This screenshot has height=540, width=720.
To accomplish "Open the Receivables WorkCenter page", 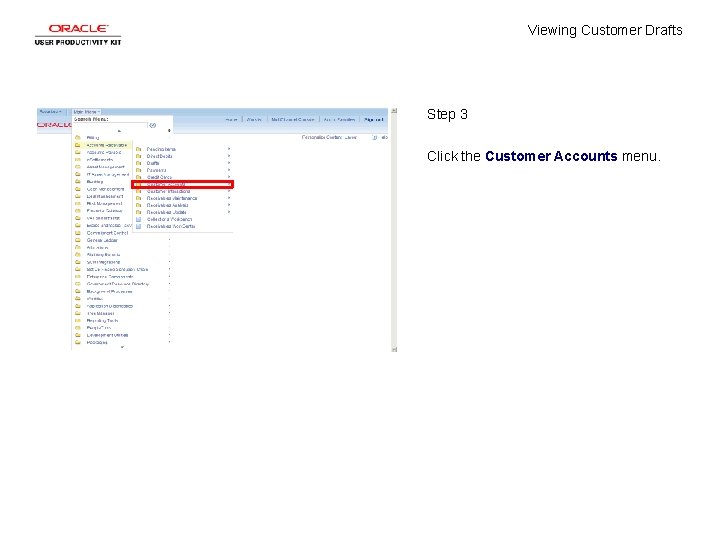I will pos(170,226).
